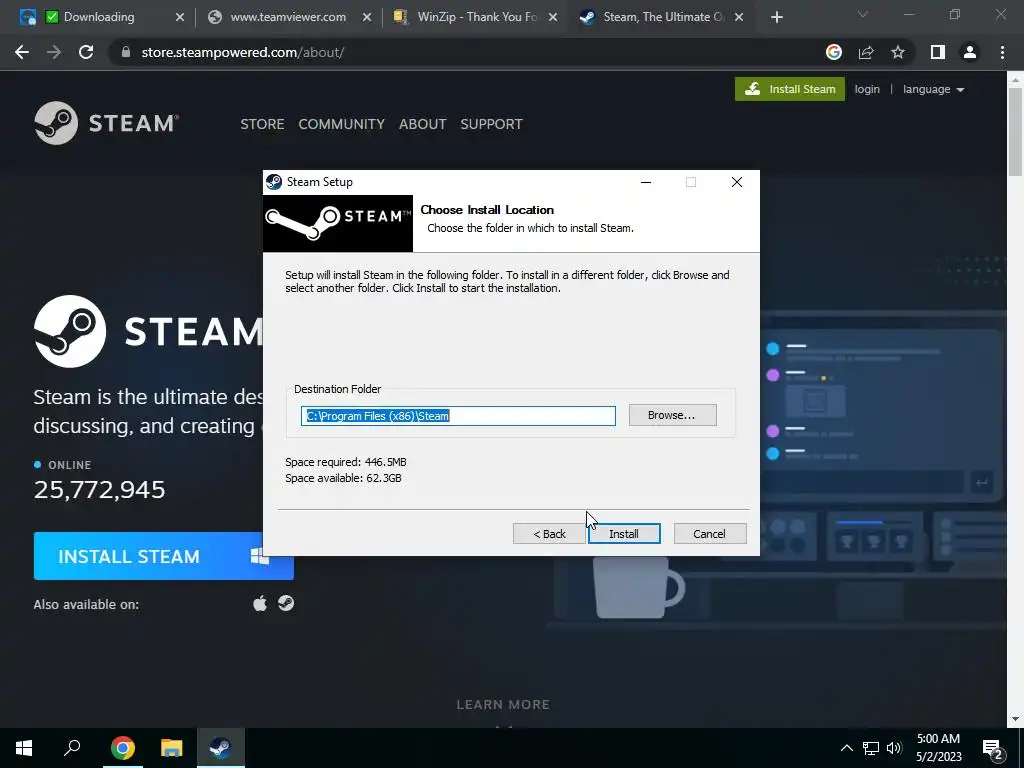Viewport: 1024px width, 768px height.
Task: Reload the Steam page
Action: (86, 52)
